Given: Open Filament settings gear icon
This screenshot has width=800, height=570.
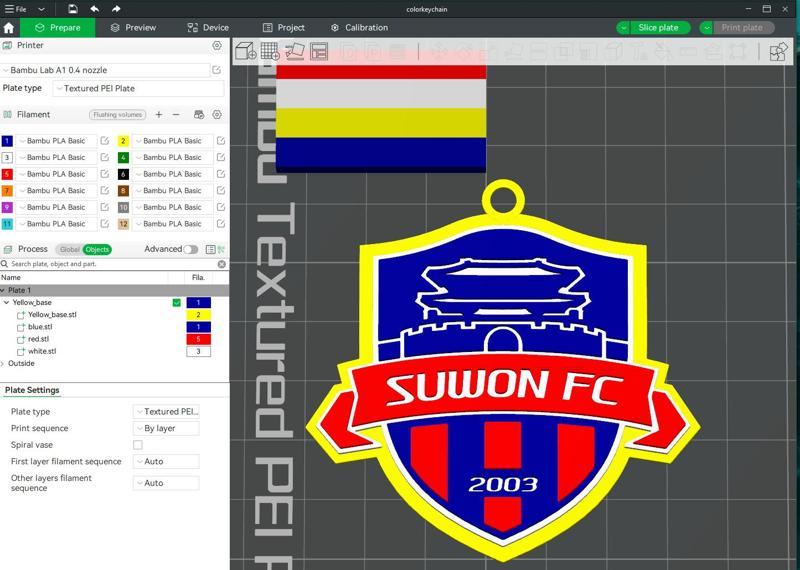Looking at the screenshot, I should (217, 115).
